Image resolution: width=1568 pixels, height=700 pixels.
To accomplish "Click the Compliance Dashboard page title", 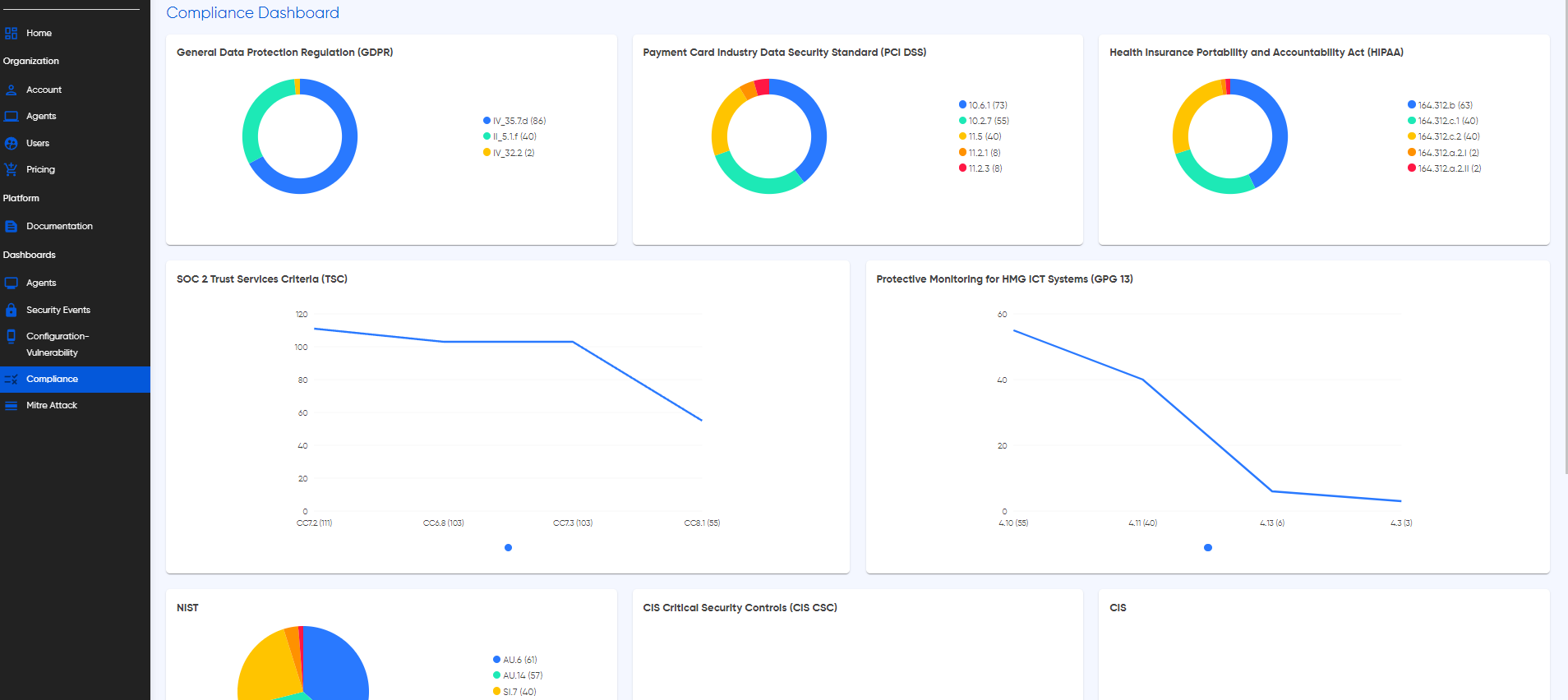I will (x=252, y=12).
